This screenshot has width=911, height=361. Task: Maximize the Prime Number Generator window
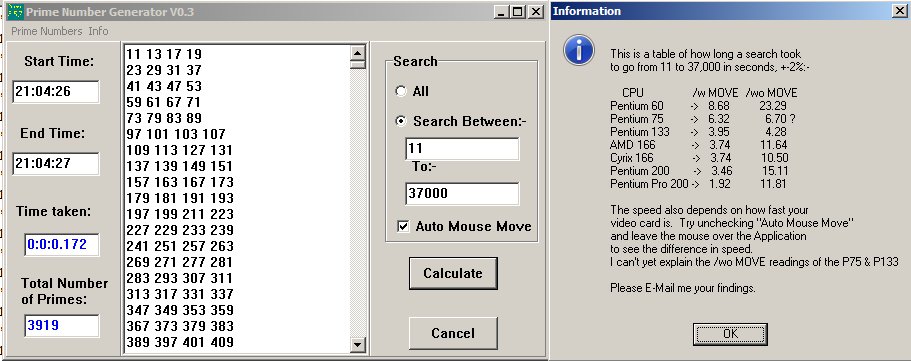pyautogui.click(x=517, y=12)
